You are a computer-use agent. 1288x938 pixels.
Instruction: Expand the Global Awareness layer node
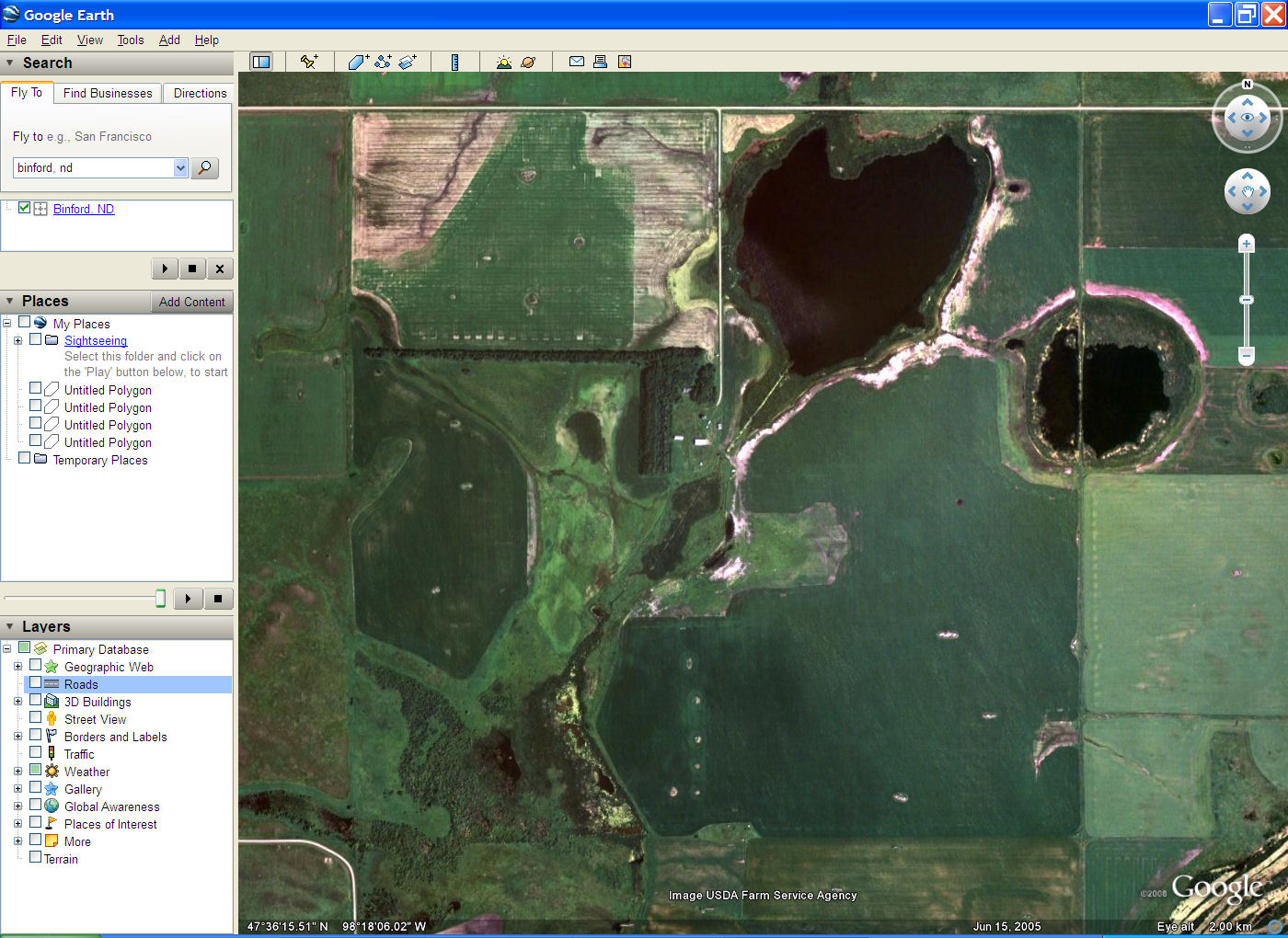17,806
